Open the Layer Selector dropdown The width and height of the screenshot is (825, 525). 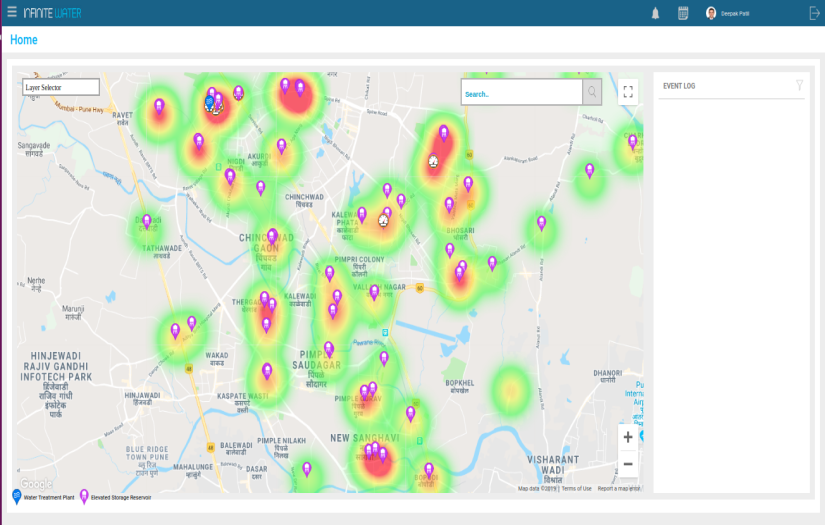click(61, 87)
